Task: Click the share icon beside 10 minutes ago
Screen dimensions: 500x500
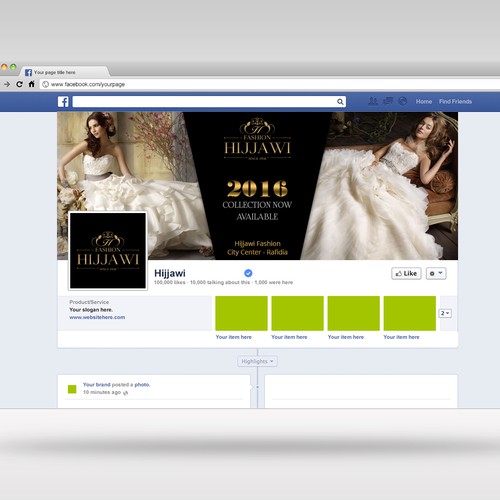Action: tap(125, 393)
